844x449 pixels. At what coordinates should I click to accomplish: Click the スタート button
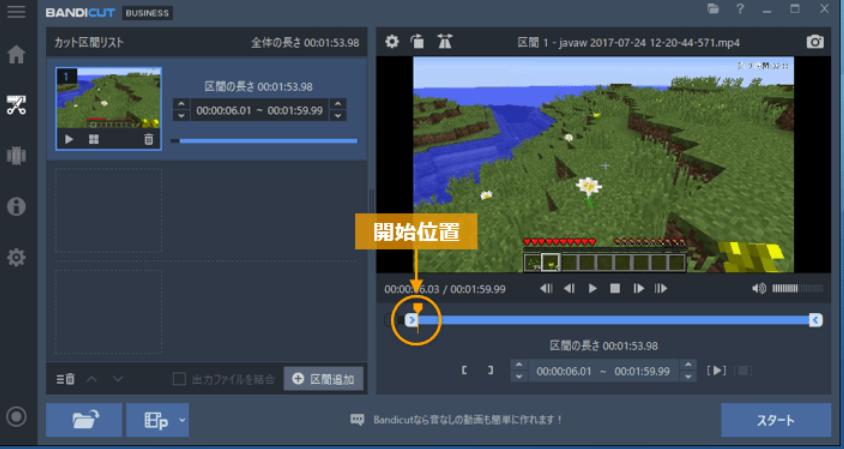[x=776, y=420]
